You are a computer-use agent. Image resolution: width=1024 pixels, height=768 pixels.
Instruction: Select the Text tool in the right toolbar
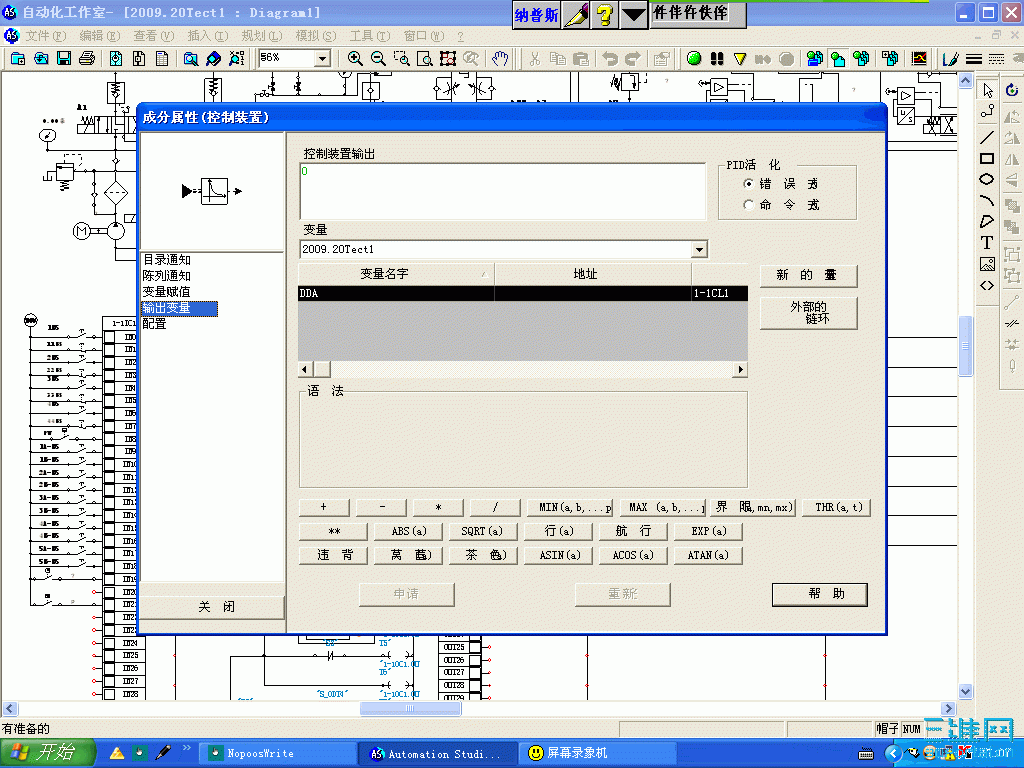985,242
